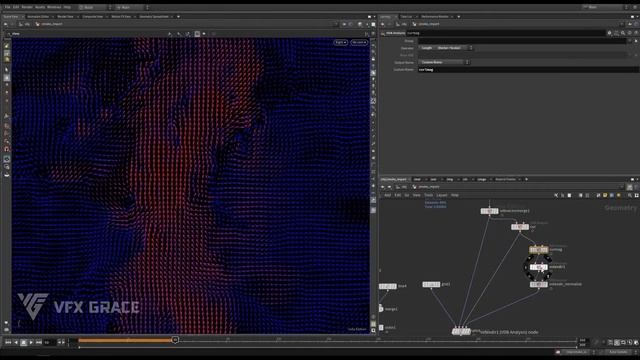Screen dimensions: 640x360
Task: Click the blue network box icon
Action: pyautogui.click(x=611, y=196)
